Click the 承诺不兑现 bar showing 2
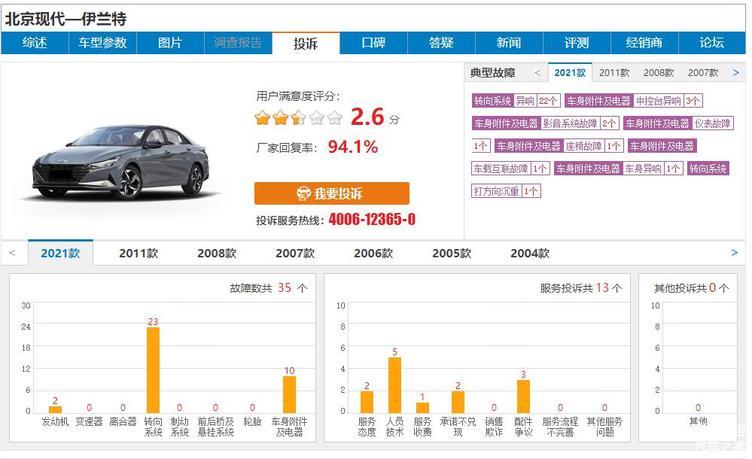The image size is (752, 459). tap(458, 402)
